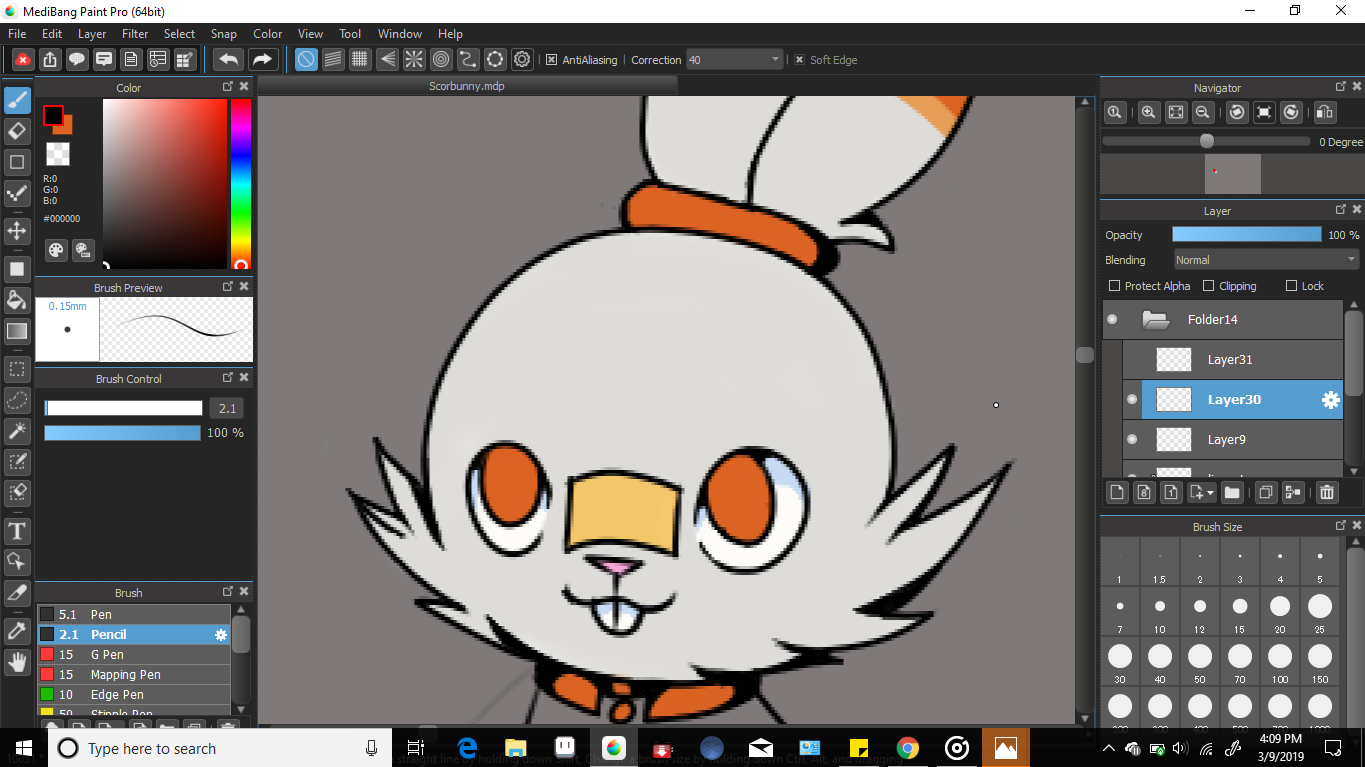Select the Move tool

click(17, 231)
